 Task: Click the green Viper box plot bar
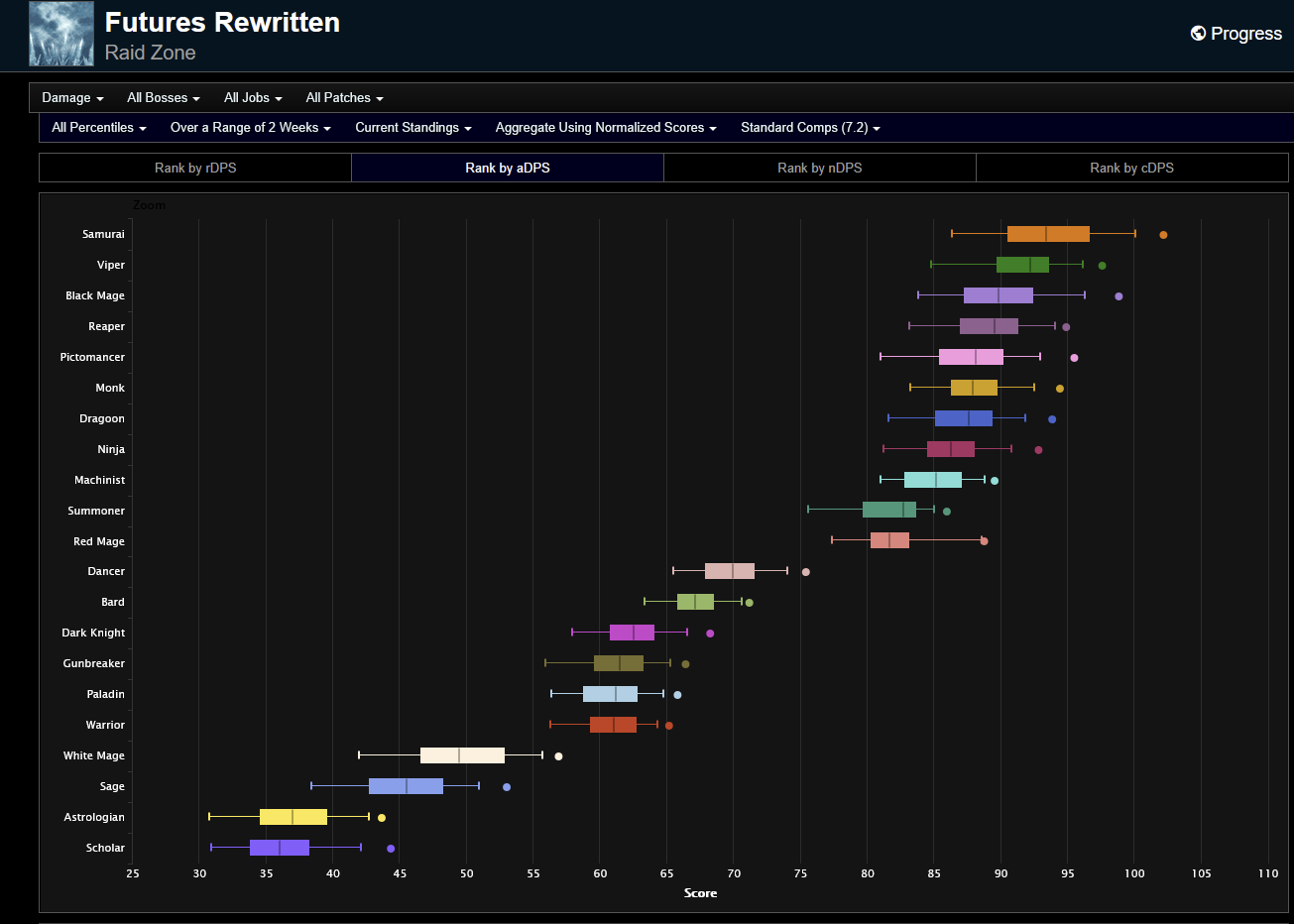pyautogui.click(x=1022, y=265)
